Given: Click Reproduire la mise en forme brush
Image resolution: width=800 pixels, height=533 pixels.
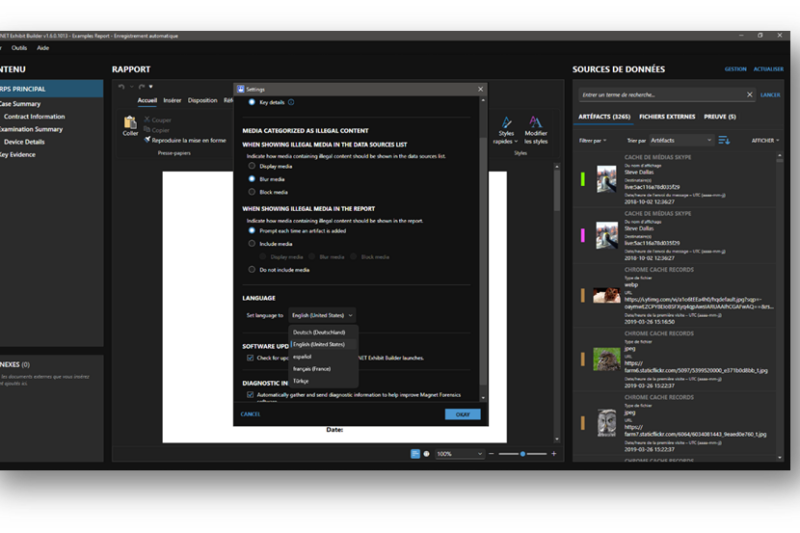Looking at the screenshot, I should [x=147, y=140].
